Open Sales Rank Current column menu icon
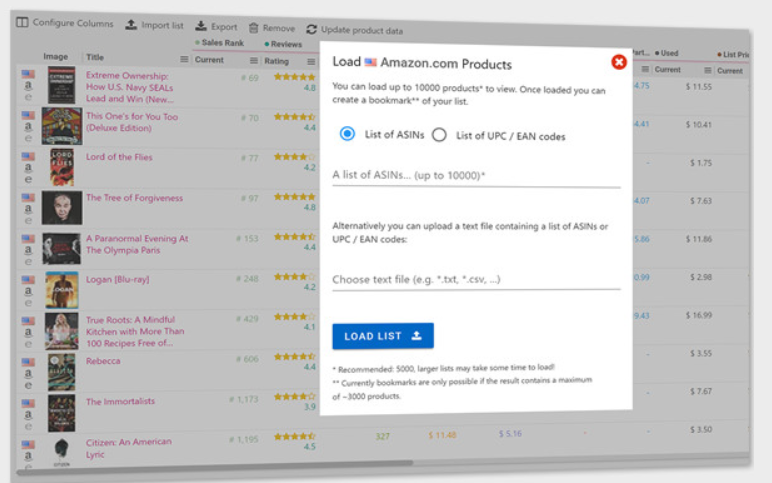The image size is (772, 483). coord(254,61)
